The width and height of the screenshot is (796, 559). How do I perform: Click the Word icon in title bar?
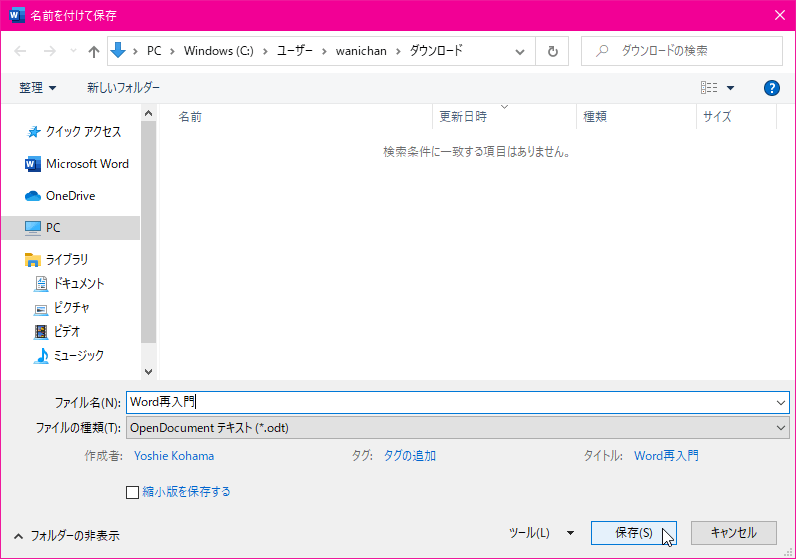pyautogui.click(x=17, y=15)
